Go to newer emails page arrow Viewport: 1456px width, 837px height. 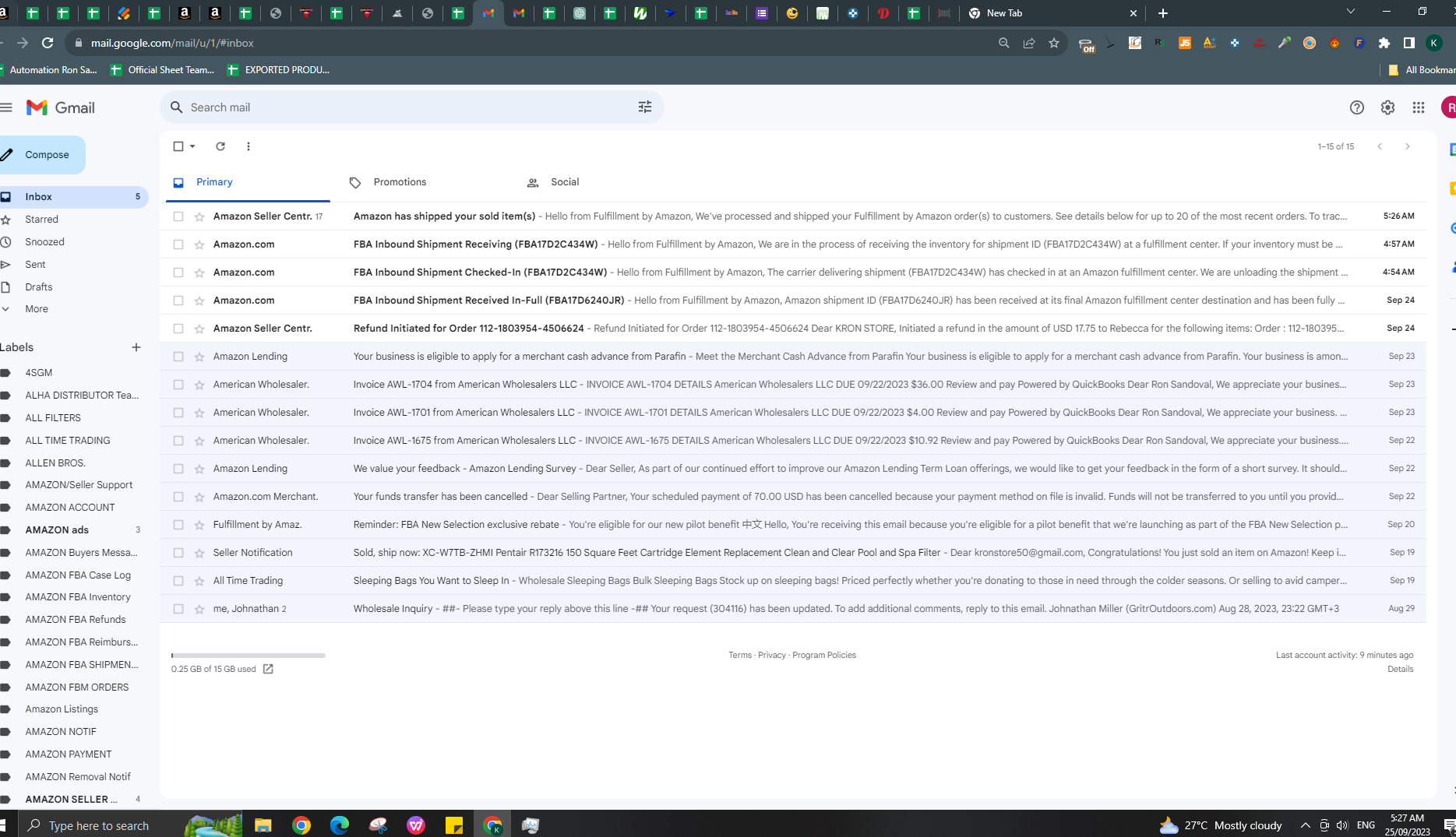[x=1380, y=146]
